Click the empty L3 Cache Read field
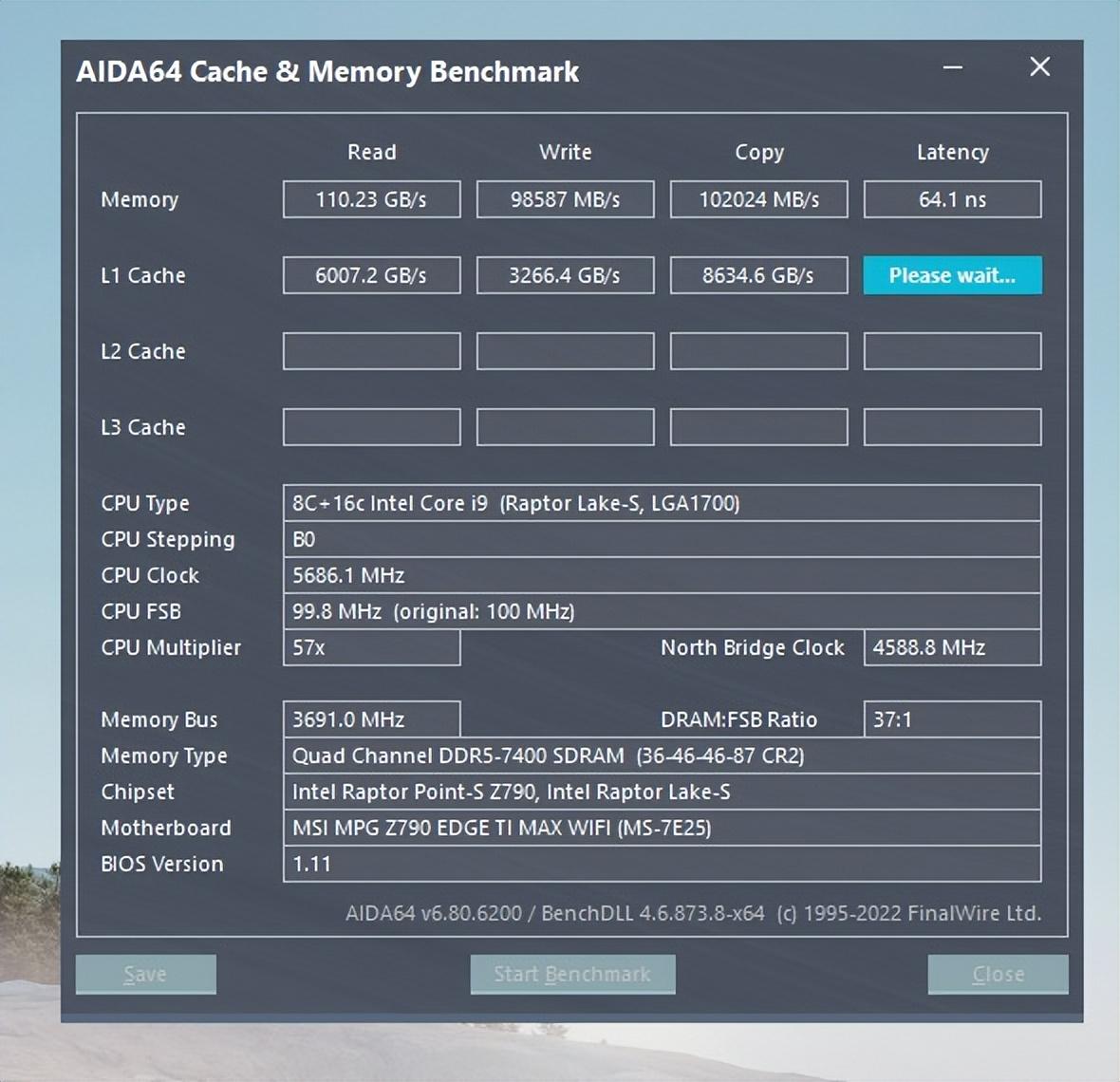Image resolution: width=1120 pixels, height=1082 pixels. tap(371, 427)
